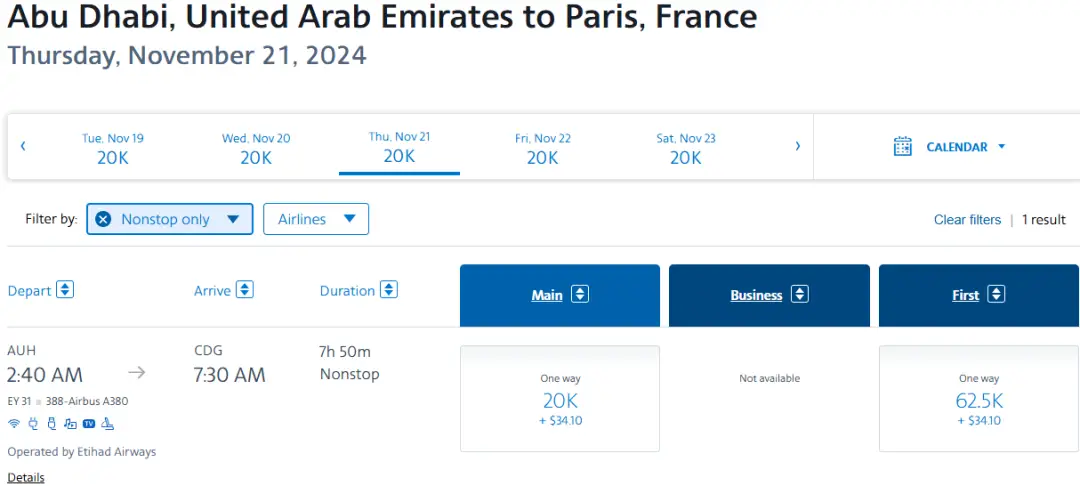Select the Fri, Nov 22 date tab
Screen dimensions: 1080x486
pyautogui.click(x=542, y=148)
